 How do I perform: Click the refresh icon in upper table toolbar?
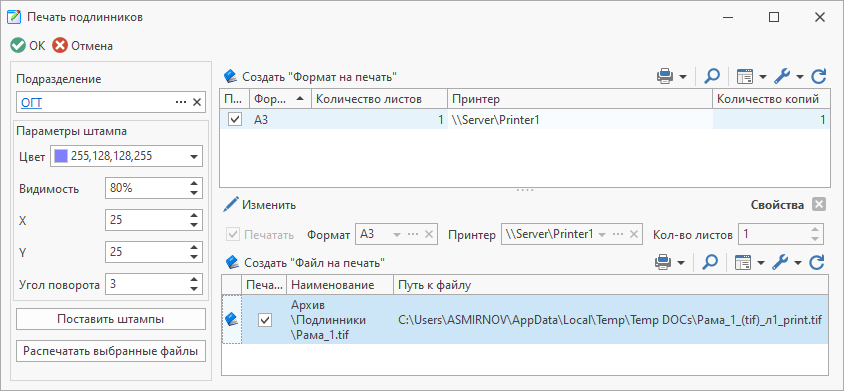point(818,77)
